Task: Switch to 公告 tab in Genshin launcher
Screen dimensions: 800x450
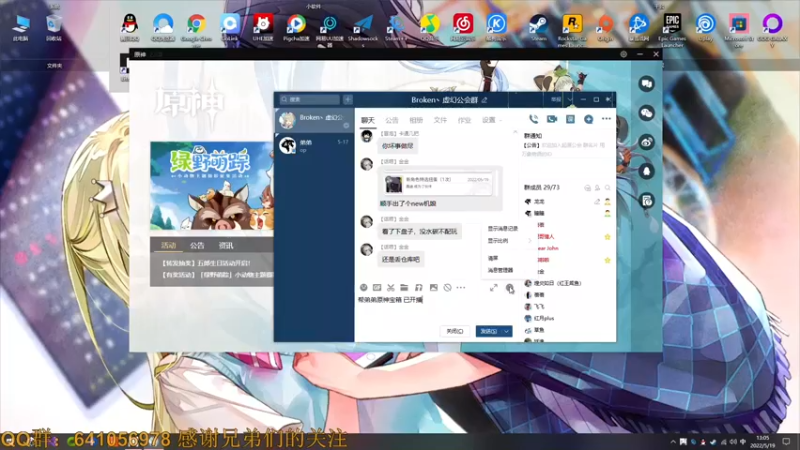Action: 197,245
